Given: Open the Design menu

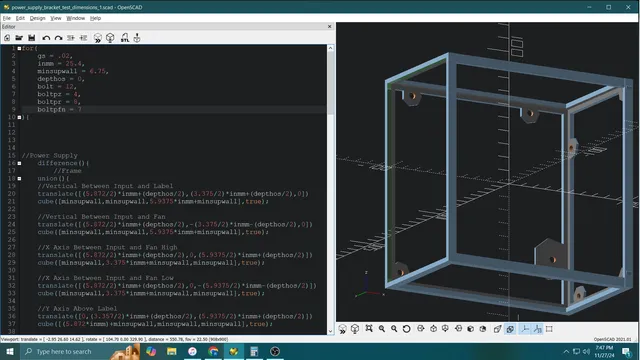Looking at the screenshot, I should pyautogui.click(x=38, y=18).
